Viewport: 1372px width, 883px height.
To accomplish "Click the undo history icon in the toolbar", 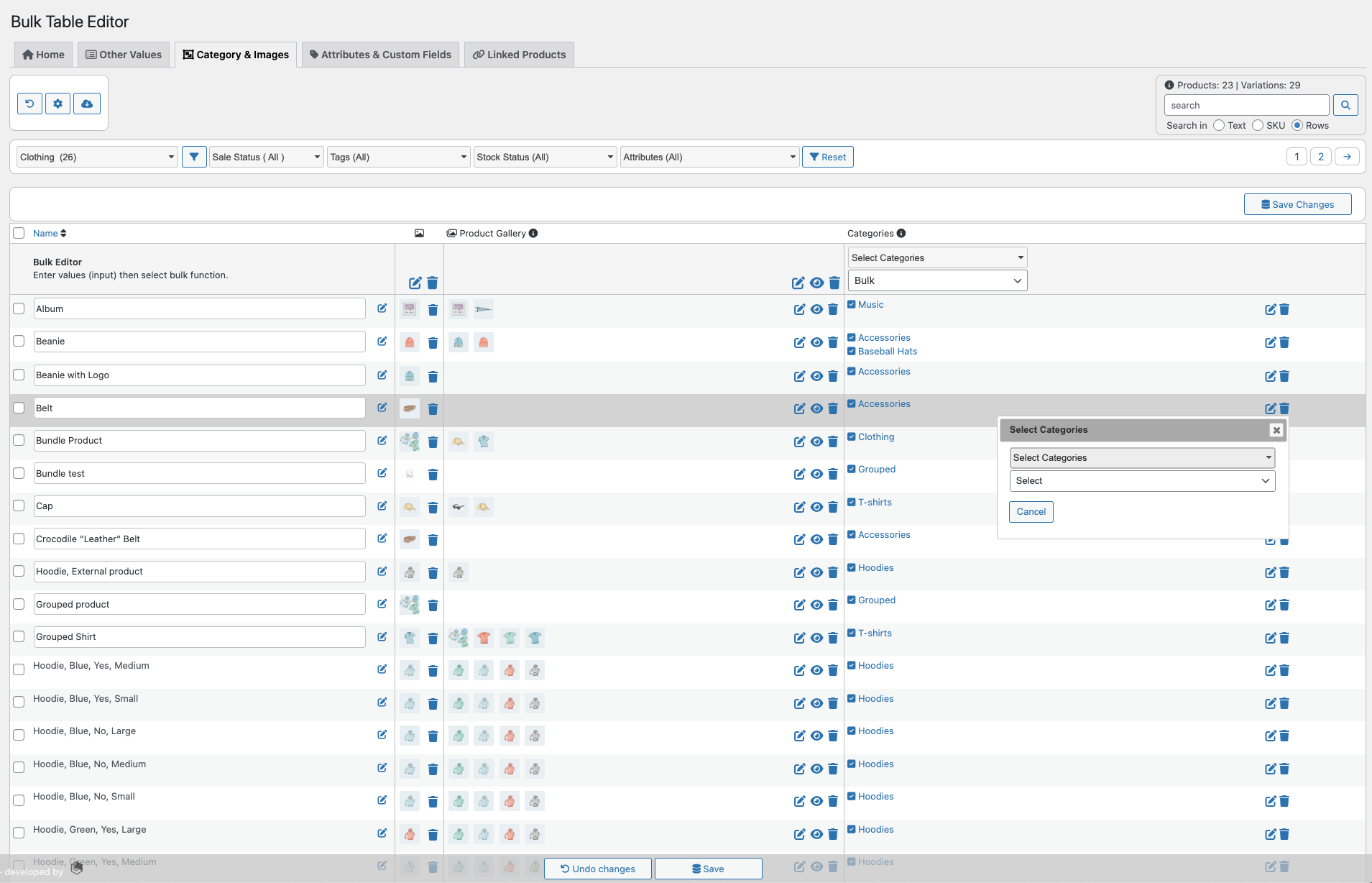I will [x=29, y=103].
